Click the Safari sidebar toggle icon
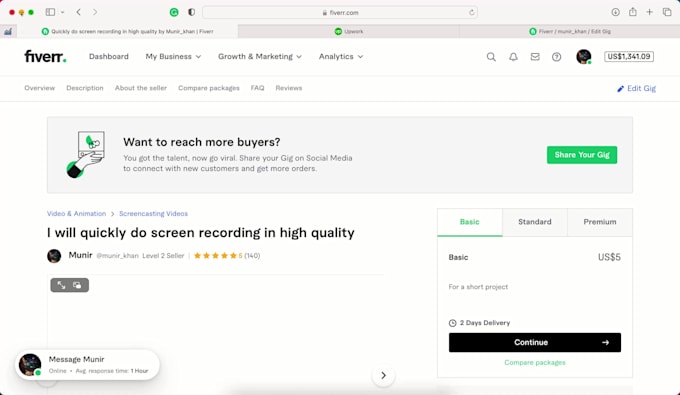Screen dimensions: 680x395 pyautogui.click(x=50, y=12)
